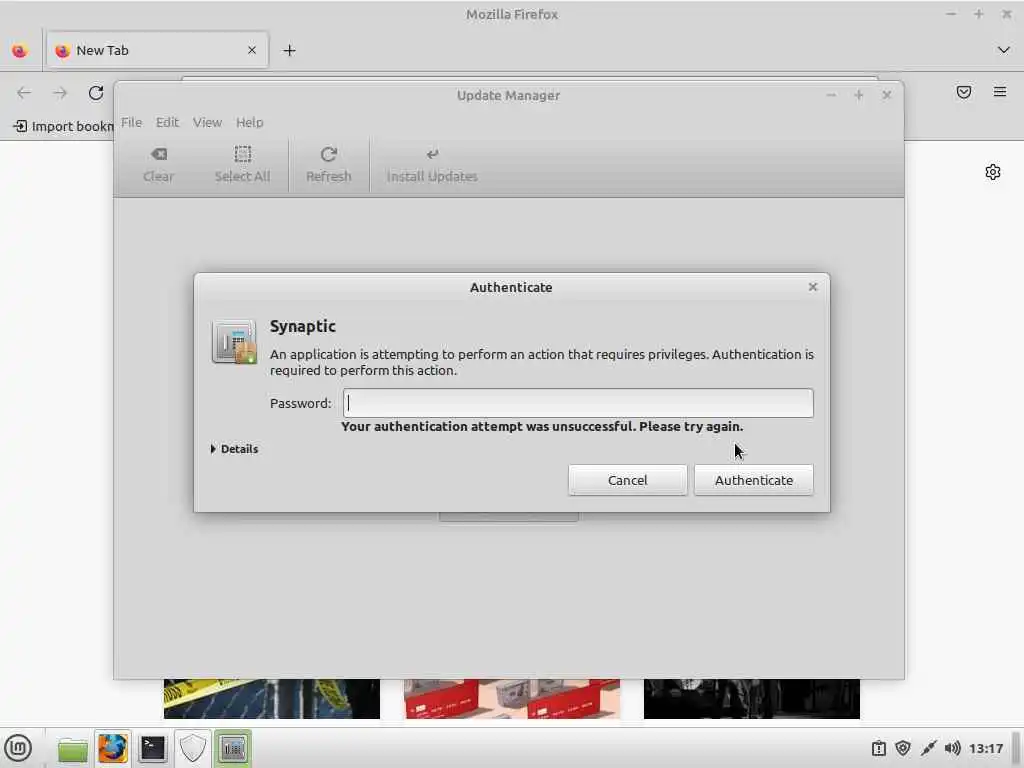Expand the Details disclosure triangle
Viewport: 1024px width, 768px height.
tap(214, 449)
